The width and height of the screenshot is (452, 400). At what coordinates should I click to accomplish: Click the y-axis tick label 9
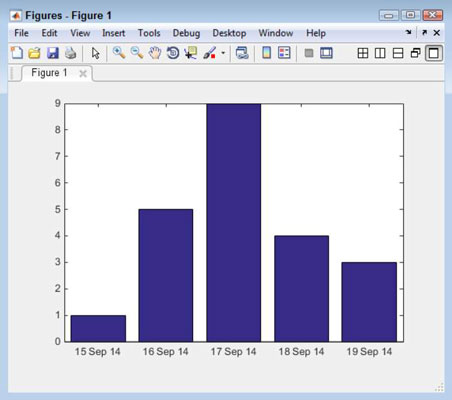click(58, 103)
